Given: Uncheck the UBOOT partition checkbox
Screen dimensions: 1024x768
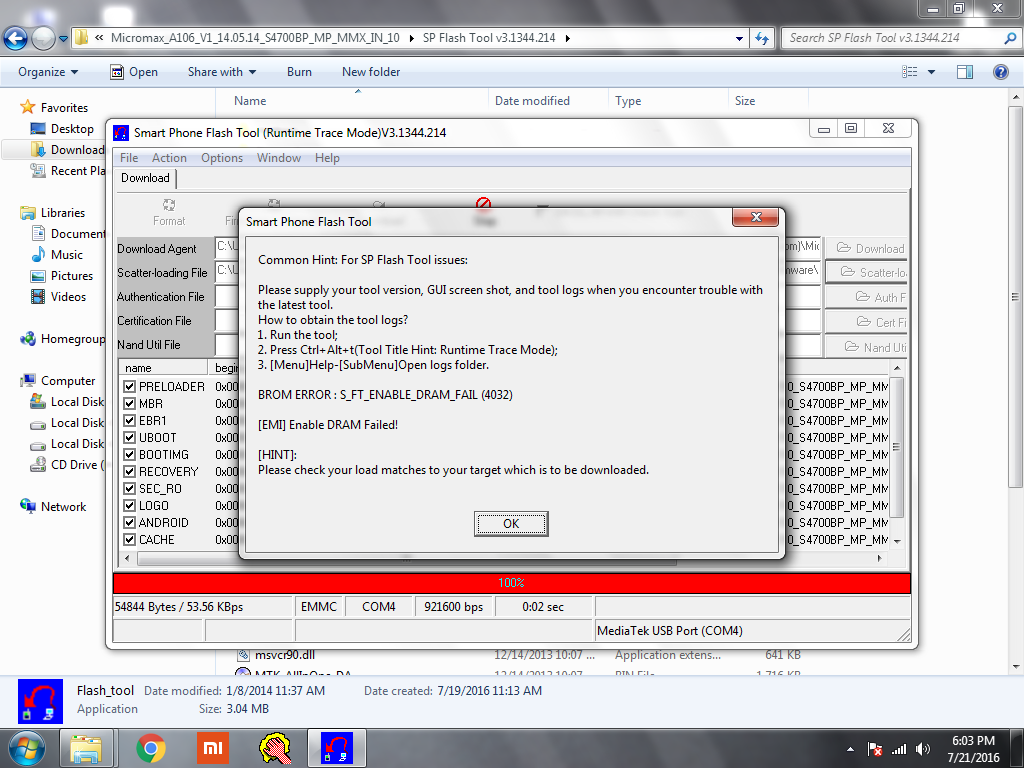Looking at the screenshot, I should click(129, 438).
